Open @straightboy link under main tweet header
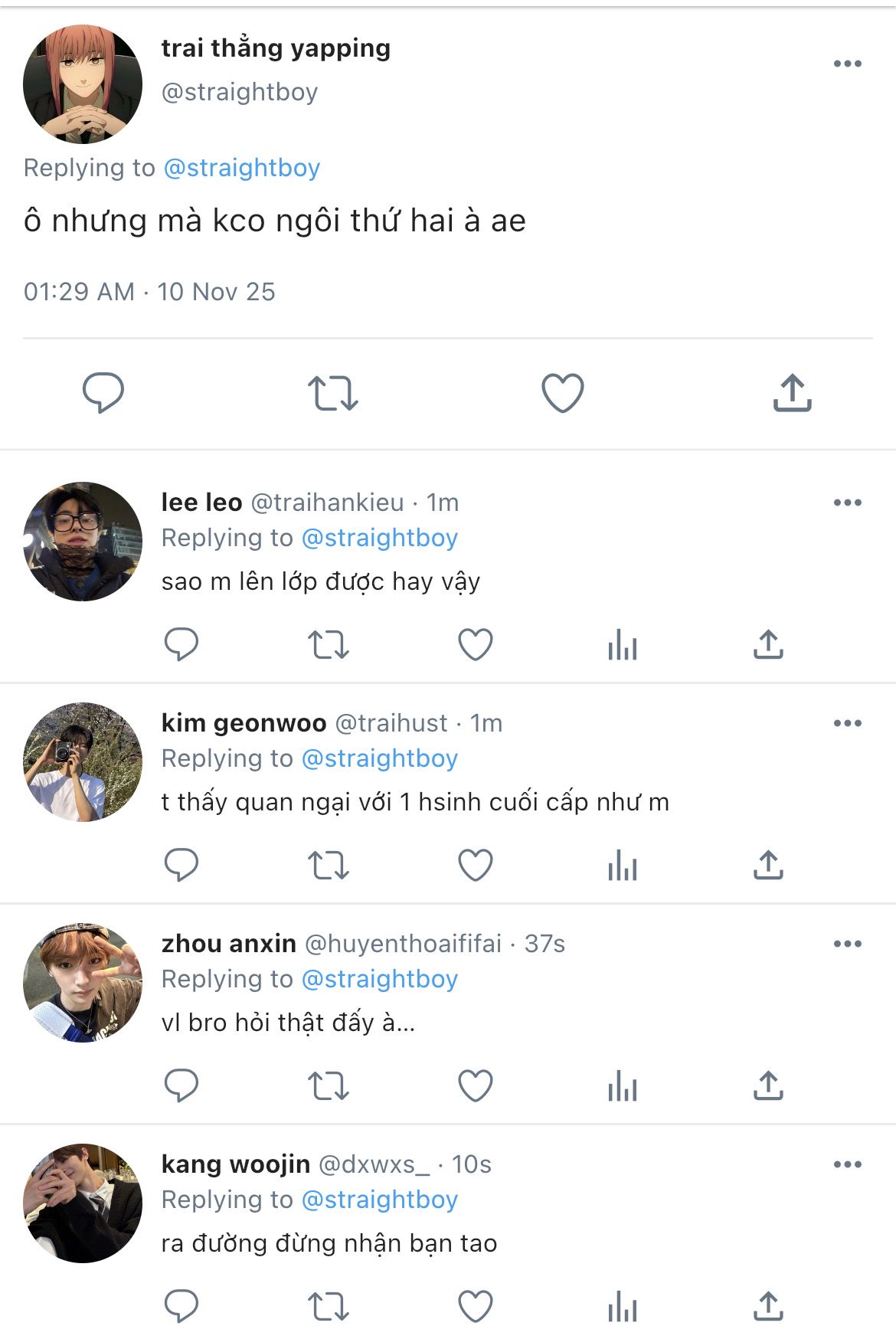This screenshot has width=896, height=1339. tap(242, 168)
